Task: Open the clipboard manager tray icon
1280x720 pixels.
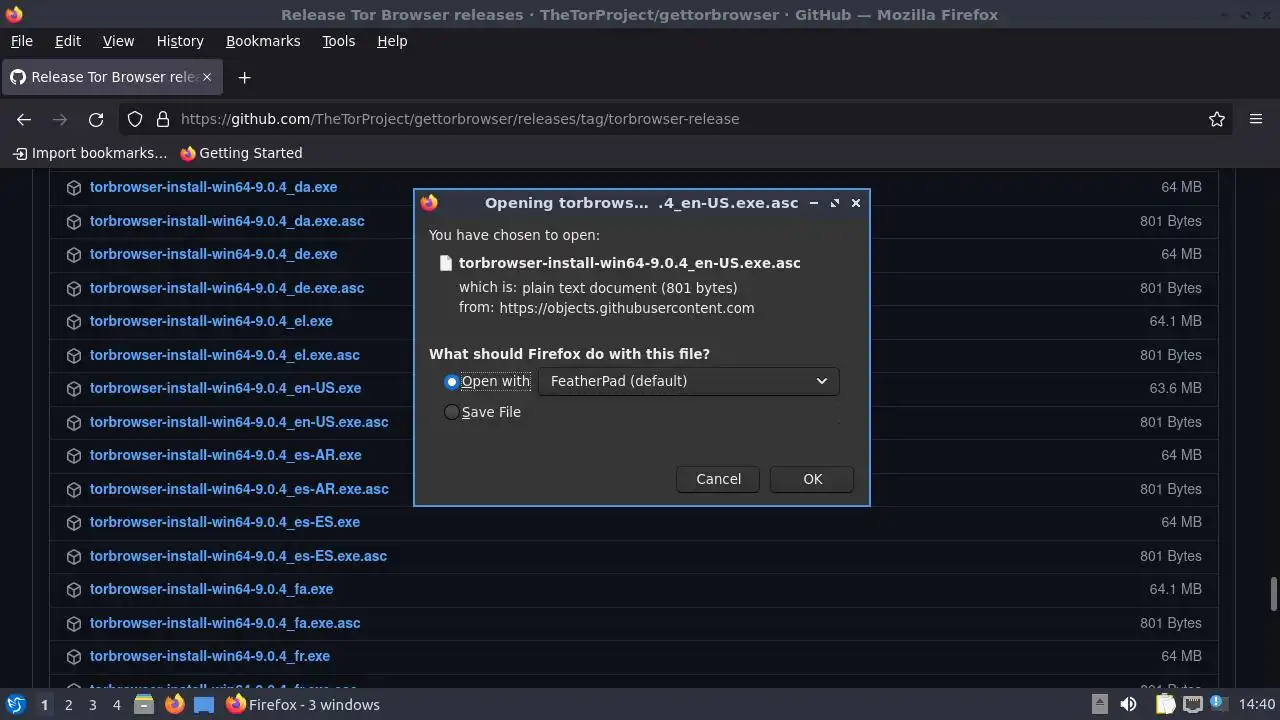Action: (1165, 704)
